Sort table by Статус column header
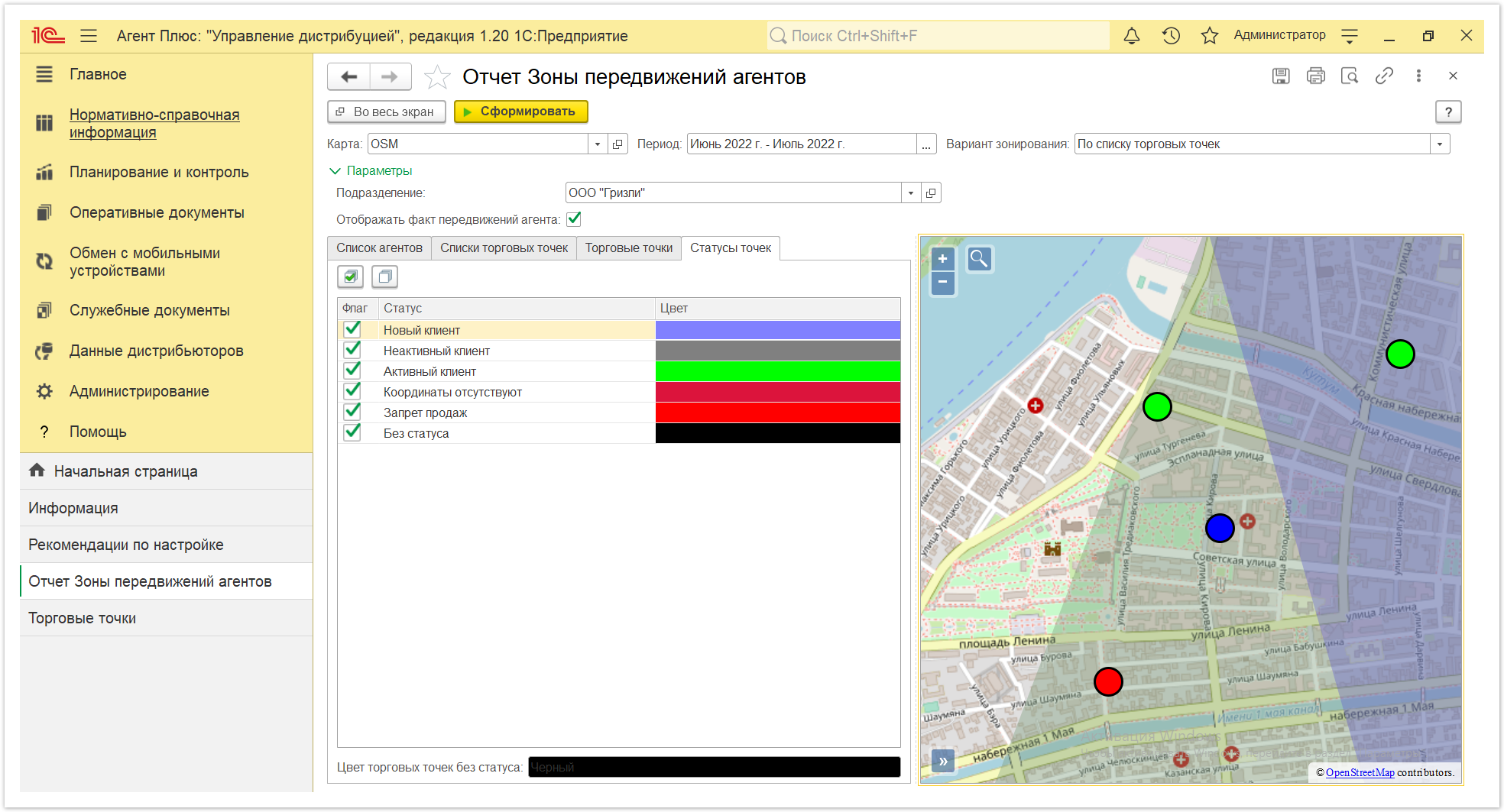Screen dimensions: 1504x812 click(517, 308)
